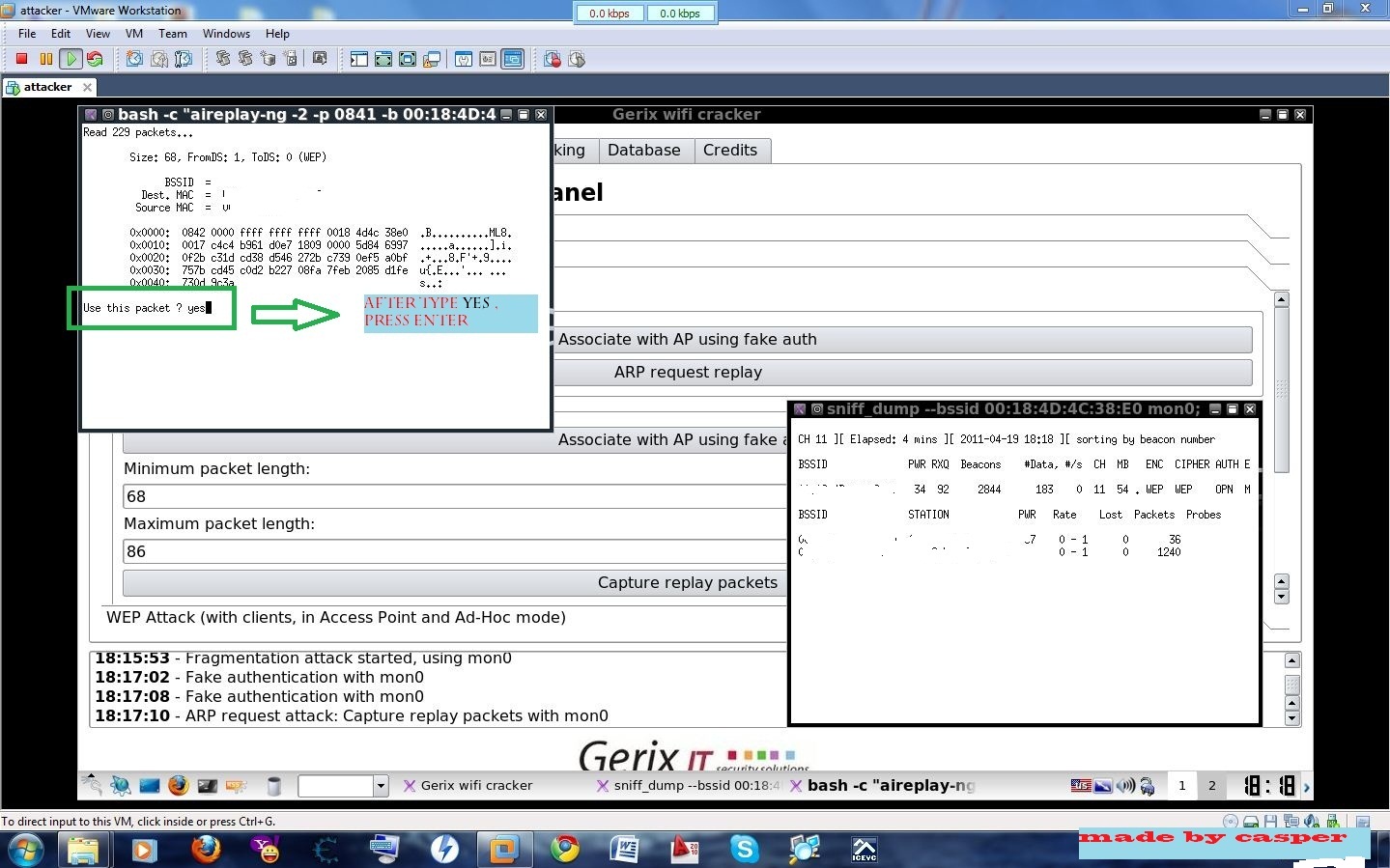Image resolution: width=1390 pixels, height=868 pixels.
Task: Click the guest volume speaker icon
Action: (1125, 786)
